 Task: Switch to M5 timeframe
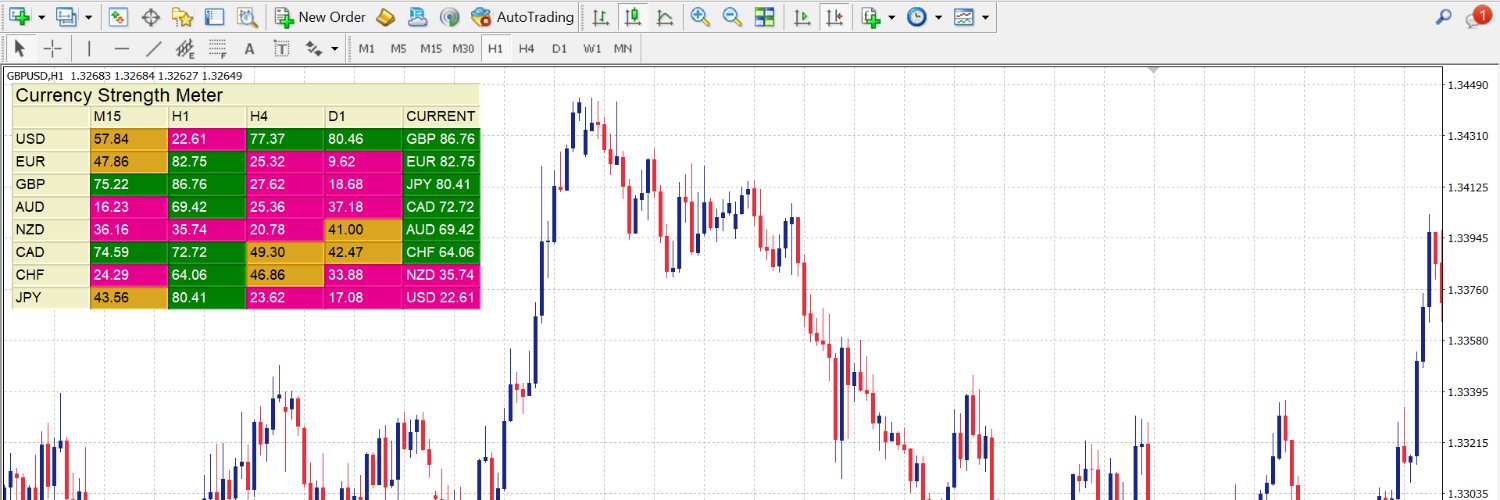(399, 48)
